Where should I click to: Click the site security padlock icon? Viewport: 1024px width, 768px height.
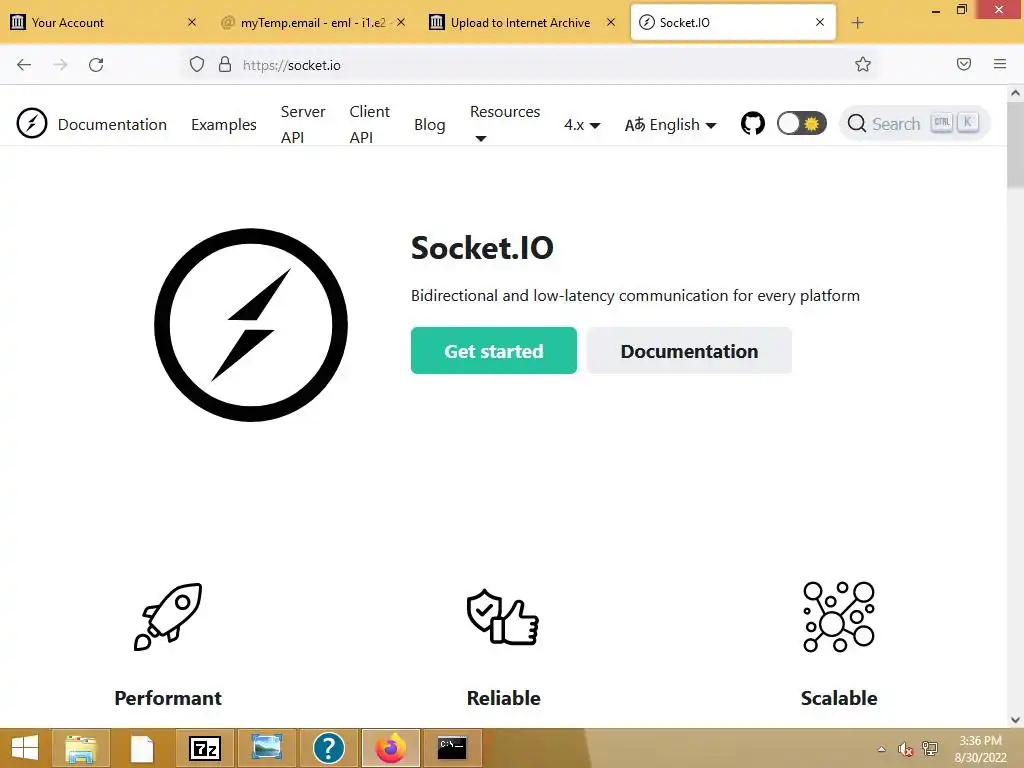225,64
